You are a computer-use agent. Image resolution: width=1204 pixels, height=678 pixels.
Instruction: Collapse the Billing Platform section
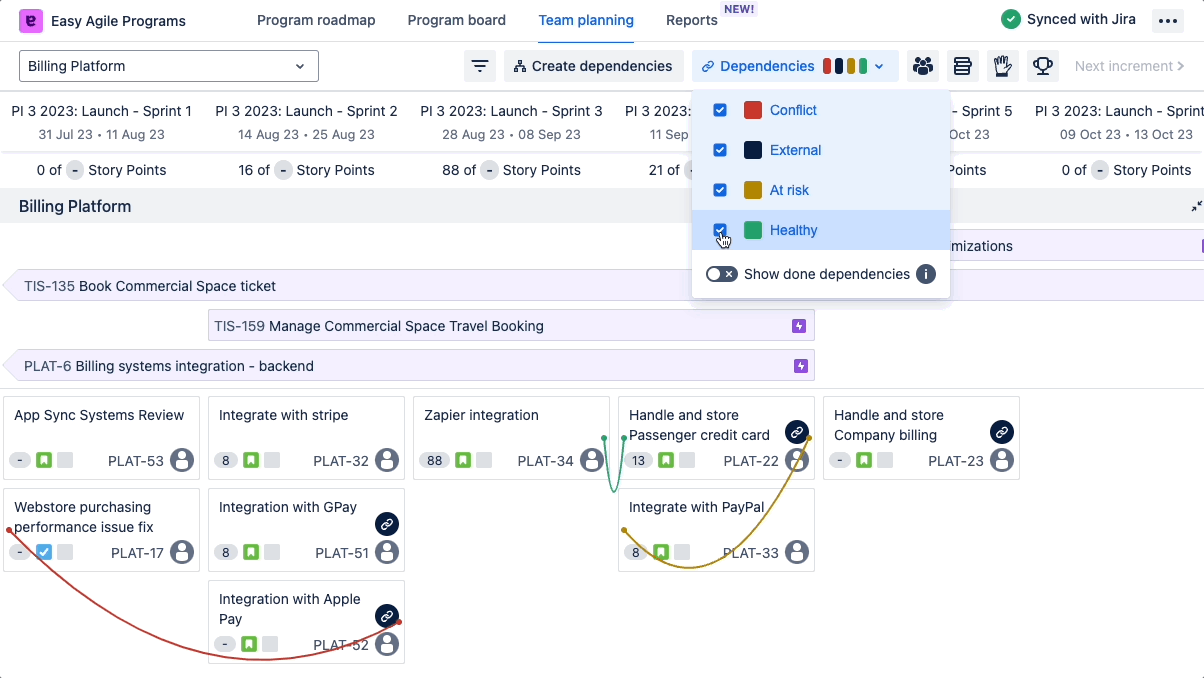point(1196,207)
